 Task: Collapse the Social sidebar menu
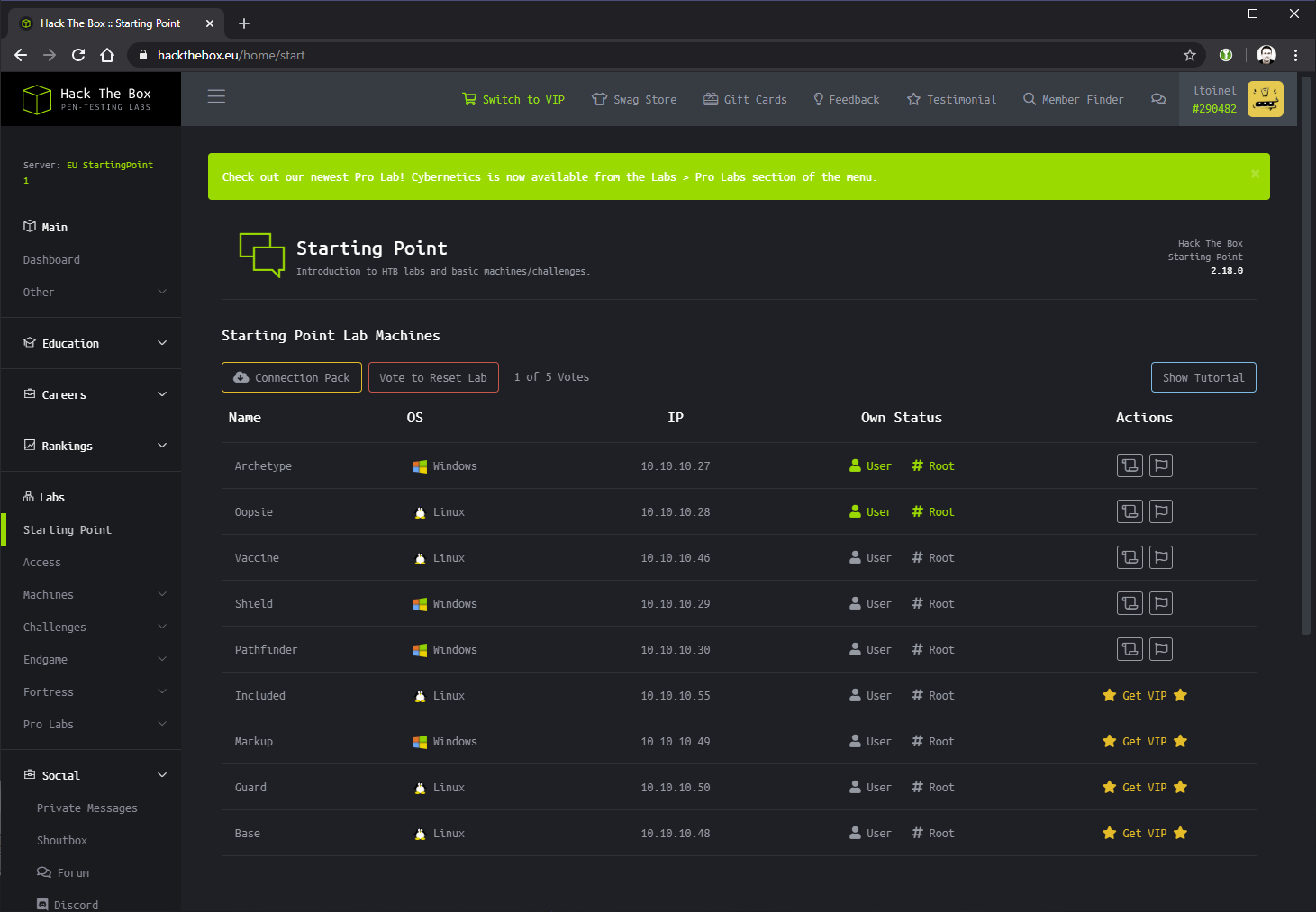click(95, 775)
